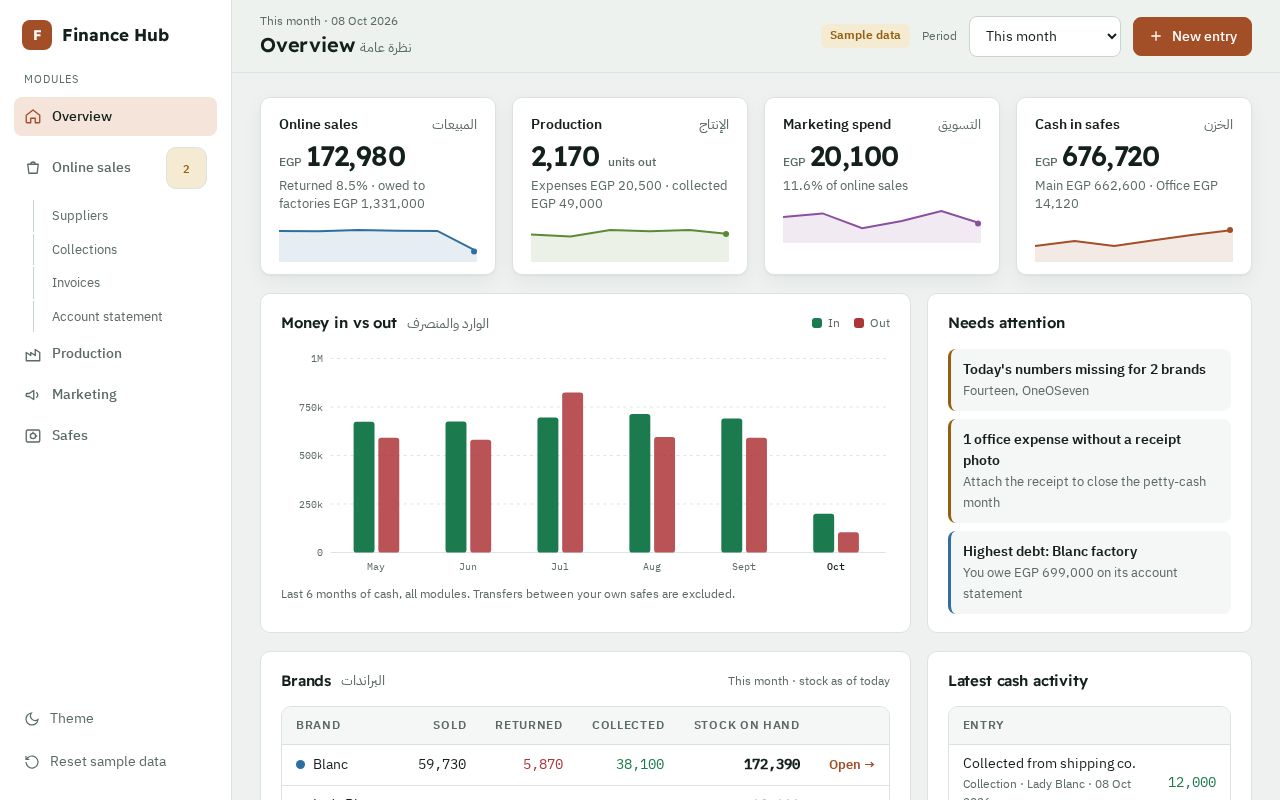Click the Reset sample data label
This screenshot has width=1280, height=800.
tap(108, 762)
